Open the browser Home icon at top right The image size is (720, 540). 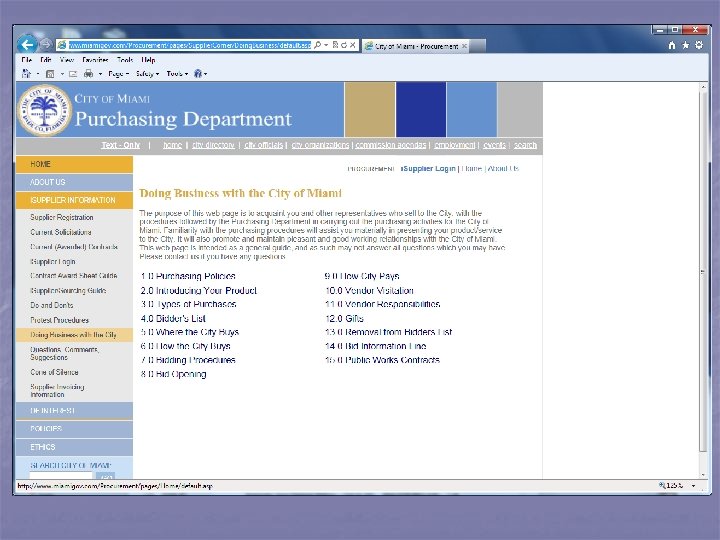click(x=672, y=45)
